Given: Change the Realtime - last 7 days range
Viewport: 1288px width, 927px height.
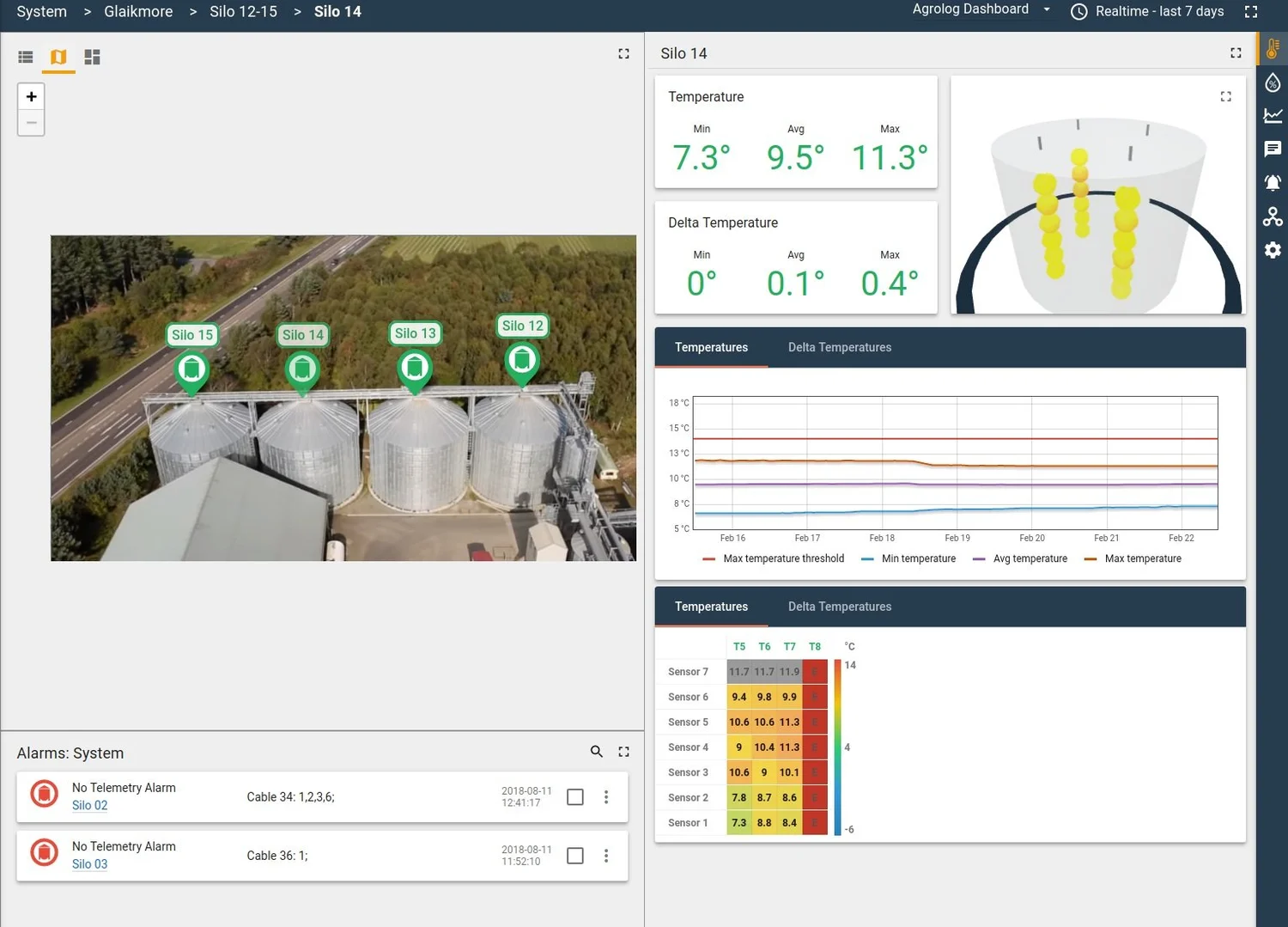Looking at the screenshot, I should click(x=1158, y=11).
